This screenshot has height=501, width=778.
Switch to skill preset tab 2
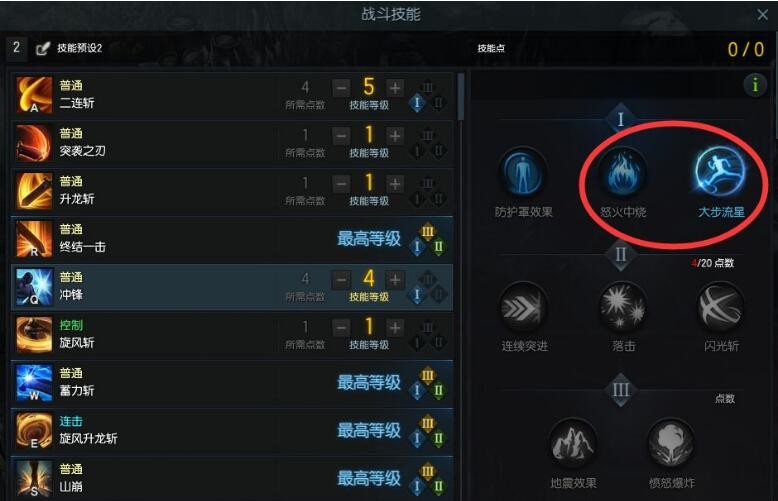(16, 48)
